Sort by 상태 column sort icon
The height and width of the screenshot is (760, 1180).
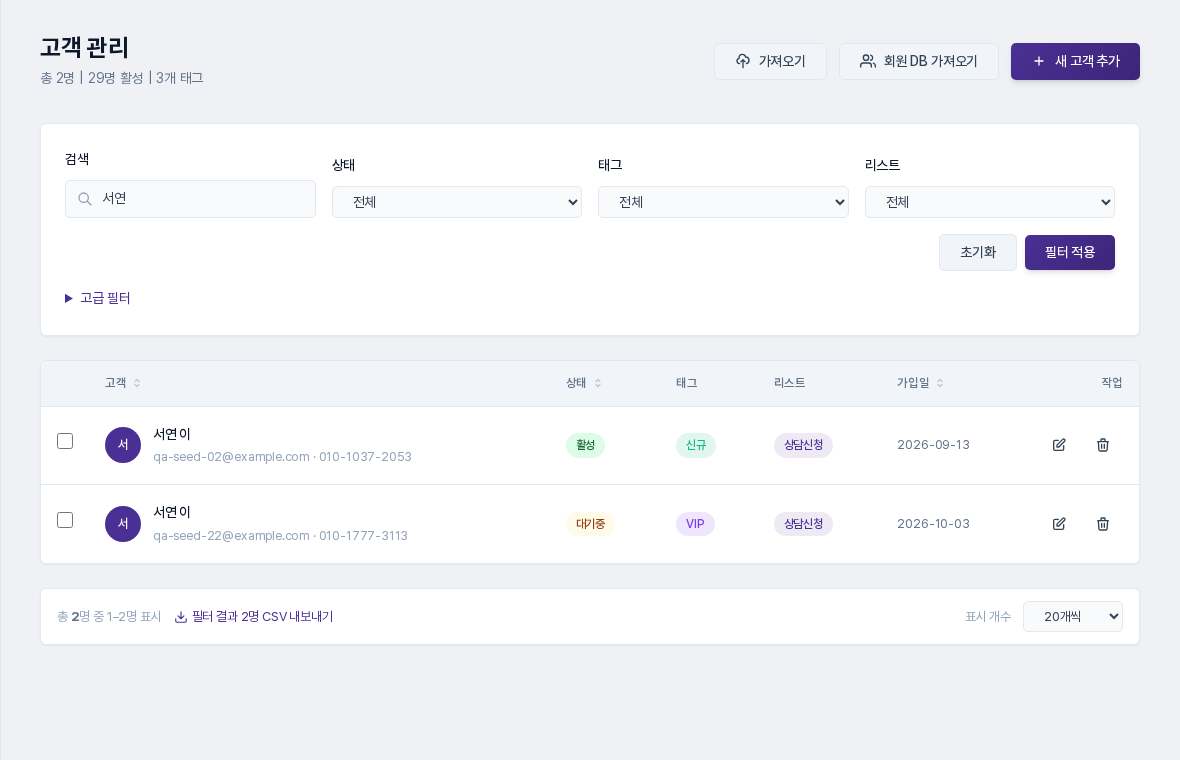pyautogui.click(x=598, y=383)
